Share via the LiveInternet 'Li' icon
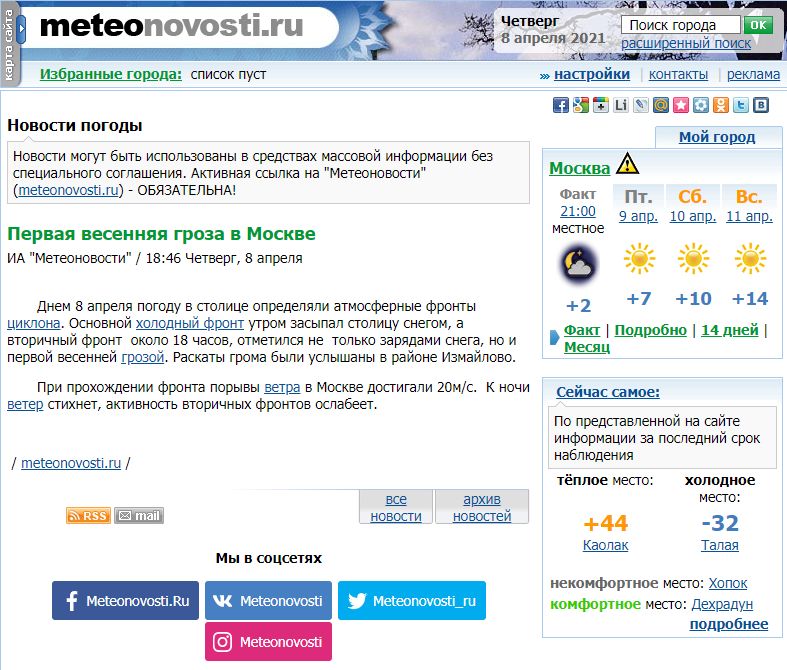 621,105
